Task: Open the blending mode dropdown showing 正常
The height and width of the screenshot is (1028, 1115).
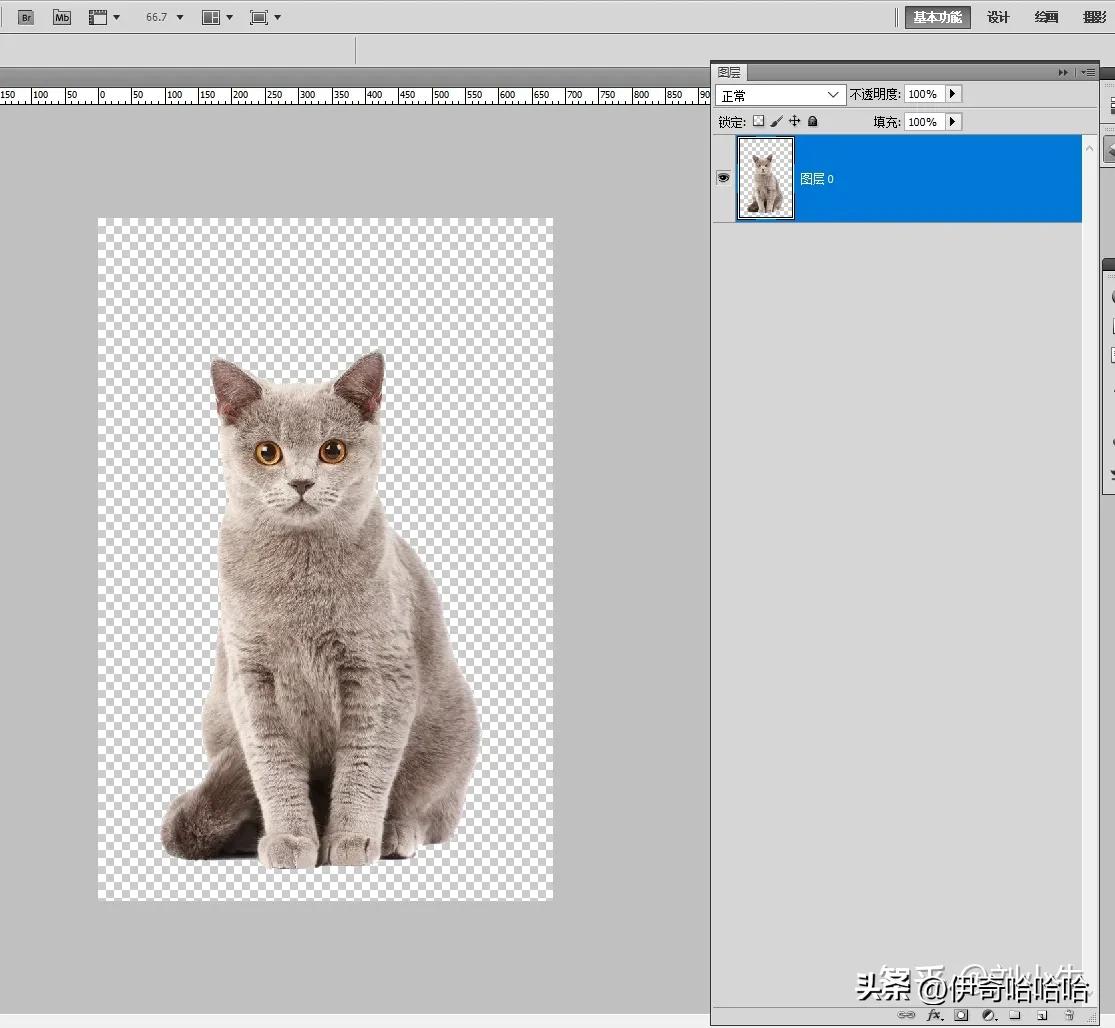Action: (x=780, y=93)
